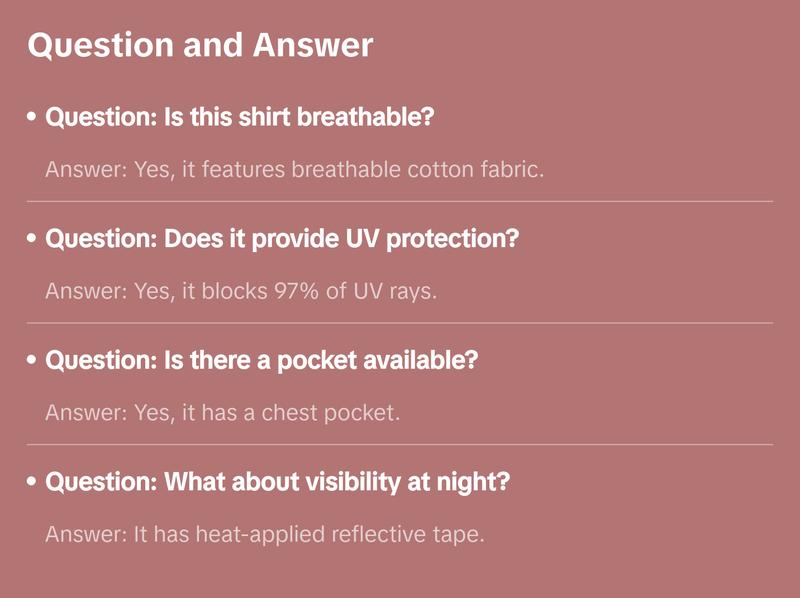Image resolution: width=800 pixels, height=598 pixels.
Task: Click the divider below the chest pocket answer
Action: (400, 444)
